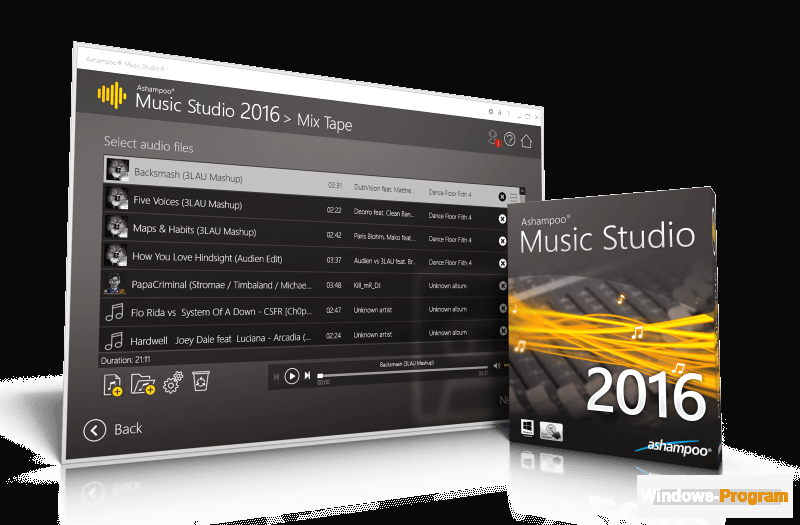Click Dance Floor Filth 4 album of Maps & Habits
800x525 pixels.
point(450,239)
